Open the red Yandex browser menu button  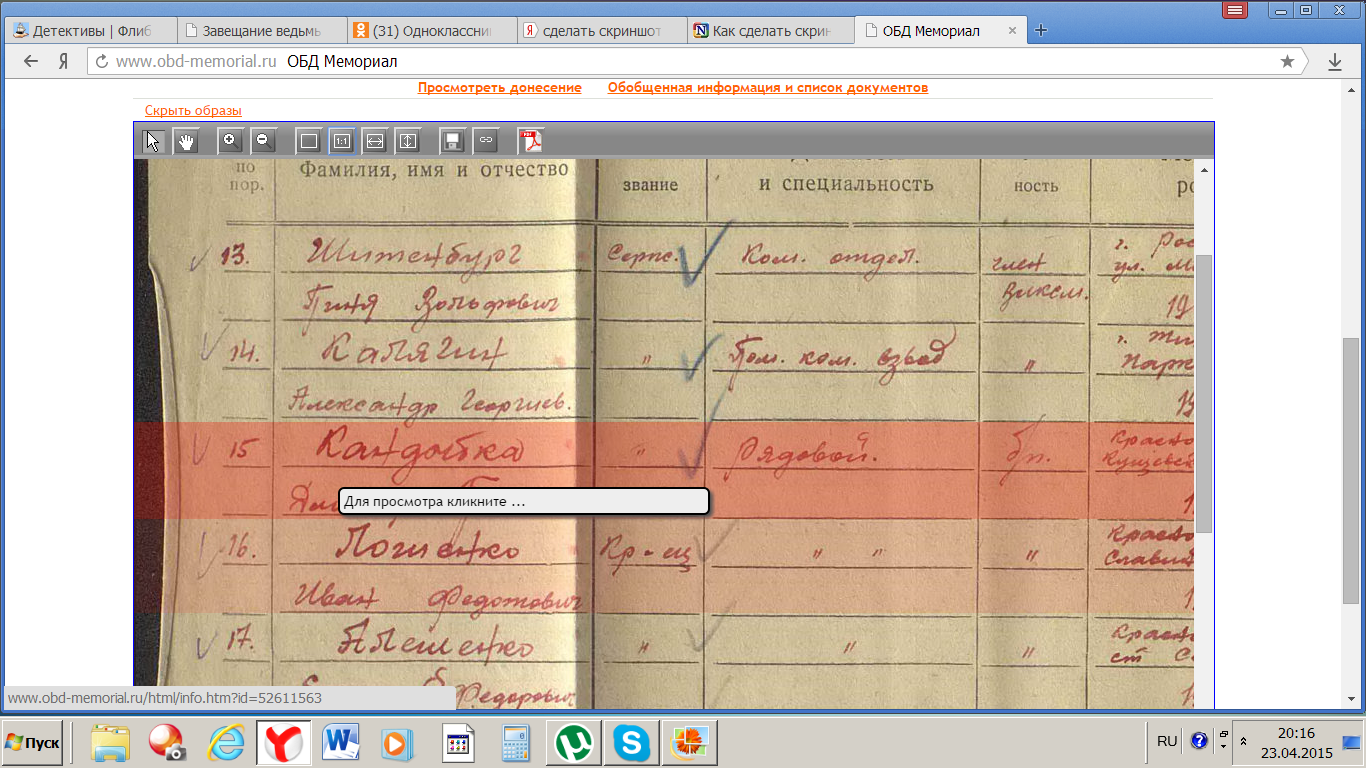(1235, 10)
